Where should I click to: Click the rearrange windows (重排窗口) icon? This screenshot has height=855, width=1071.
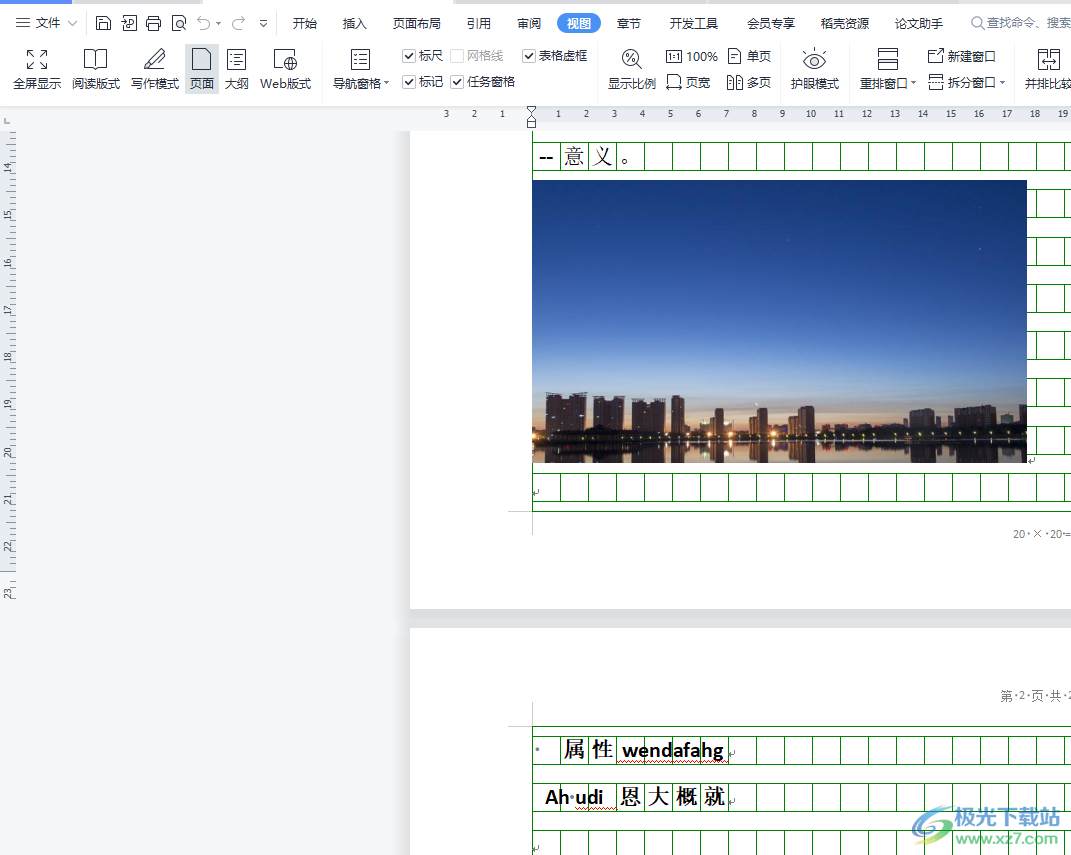887,59
